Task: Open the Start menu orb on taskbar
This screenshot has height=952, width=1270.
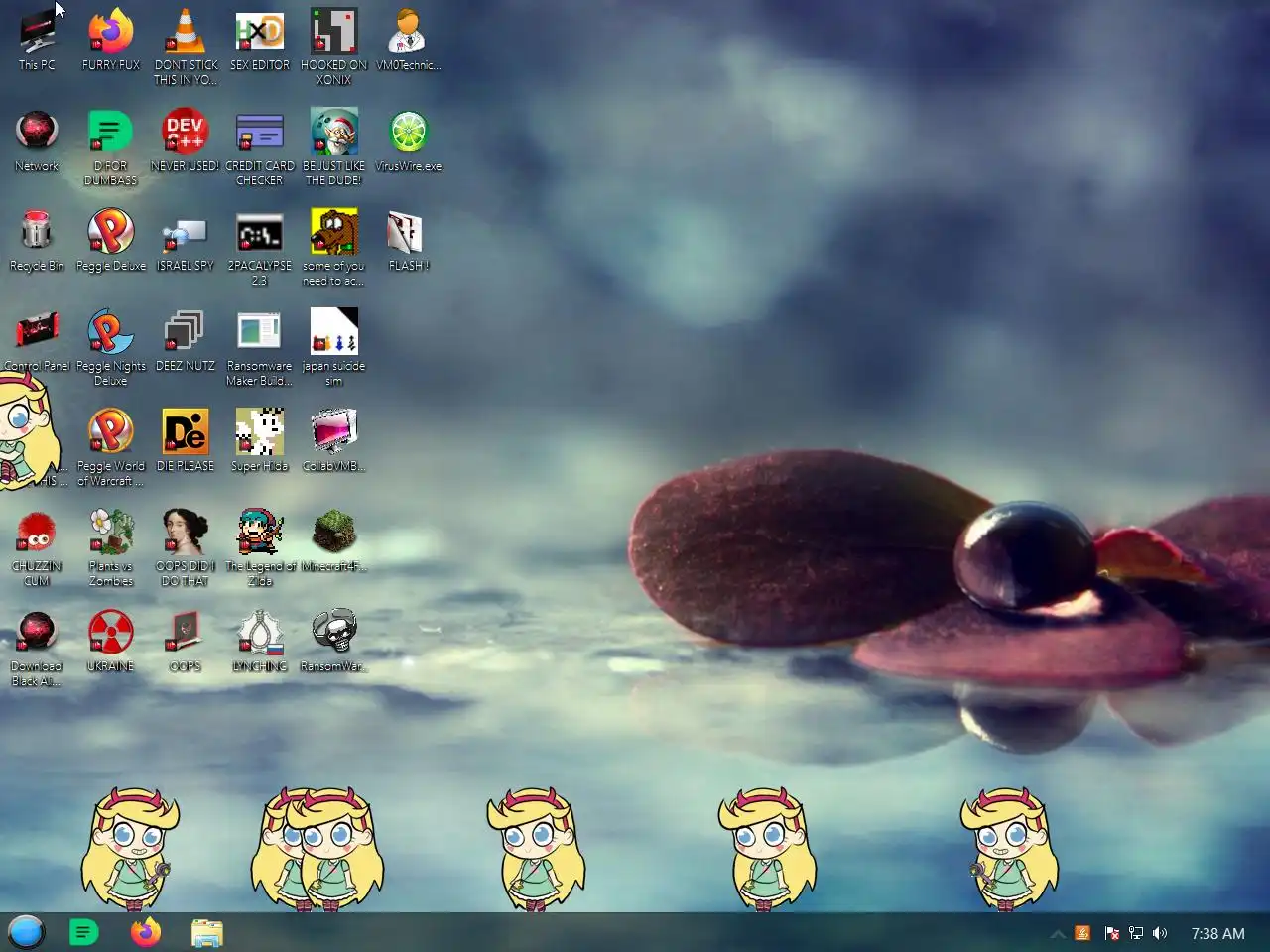Action: tap(27, 932)
